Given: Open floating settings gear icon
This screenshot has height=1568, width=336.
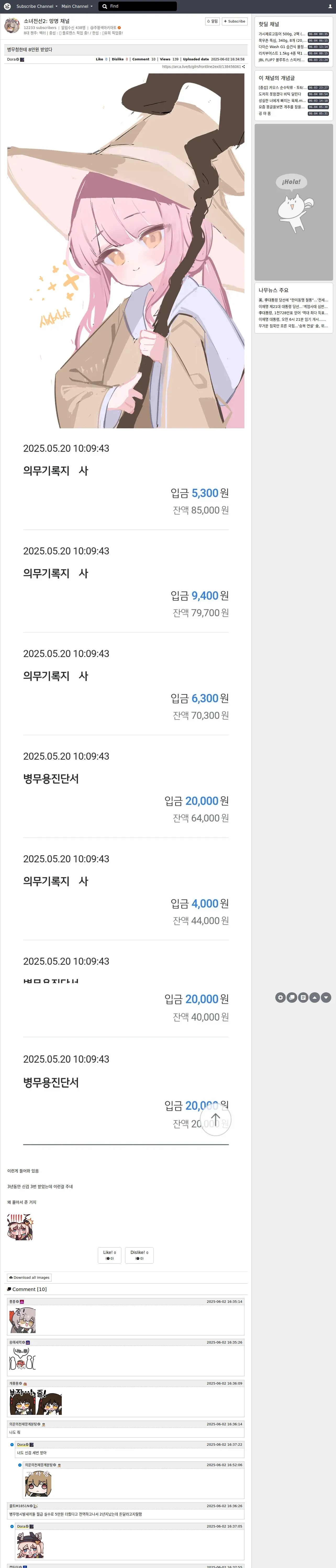Looking at the screenshot, I should (x=280, y=998).
